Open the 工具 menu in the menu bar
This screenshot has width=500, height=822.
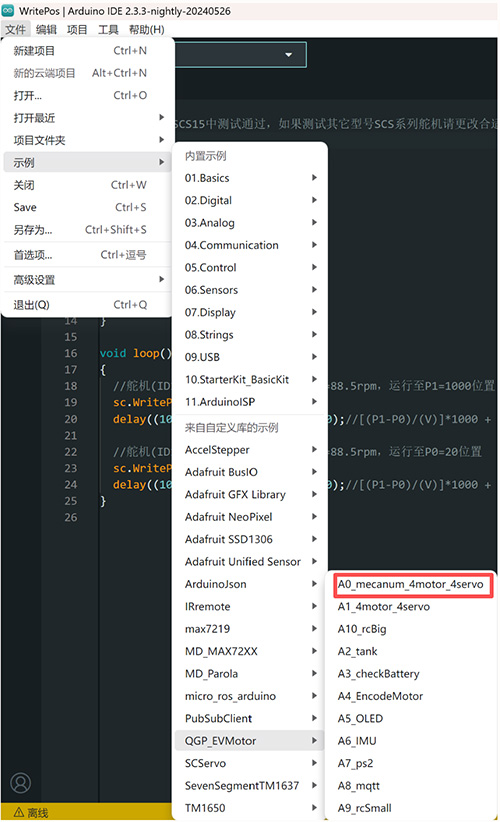pos(108,29)
